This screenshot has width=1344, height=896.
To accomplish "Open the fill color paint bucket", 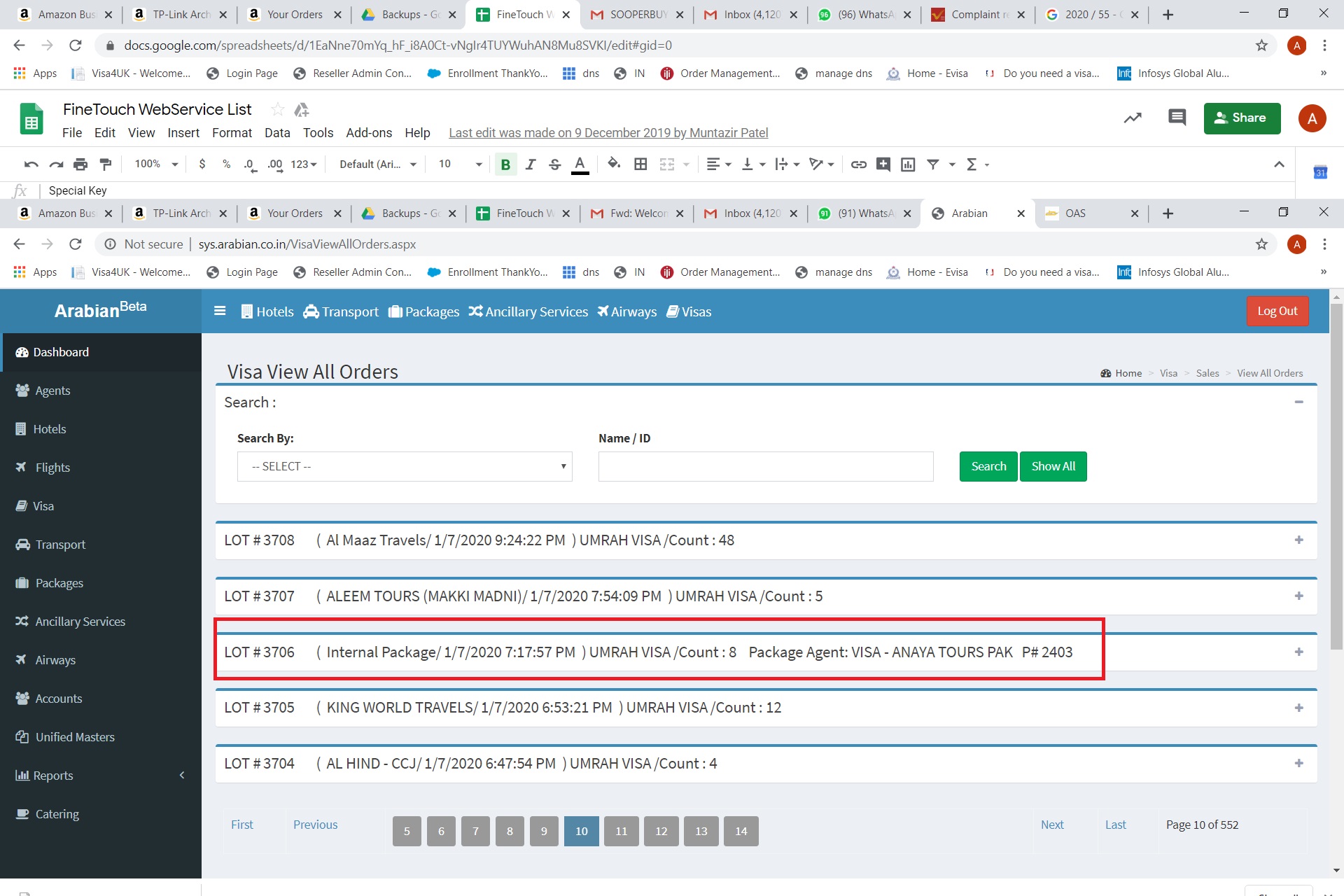I will pyautogui.click(x=614, y=164).
